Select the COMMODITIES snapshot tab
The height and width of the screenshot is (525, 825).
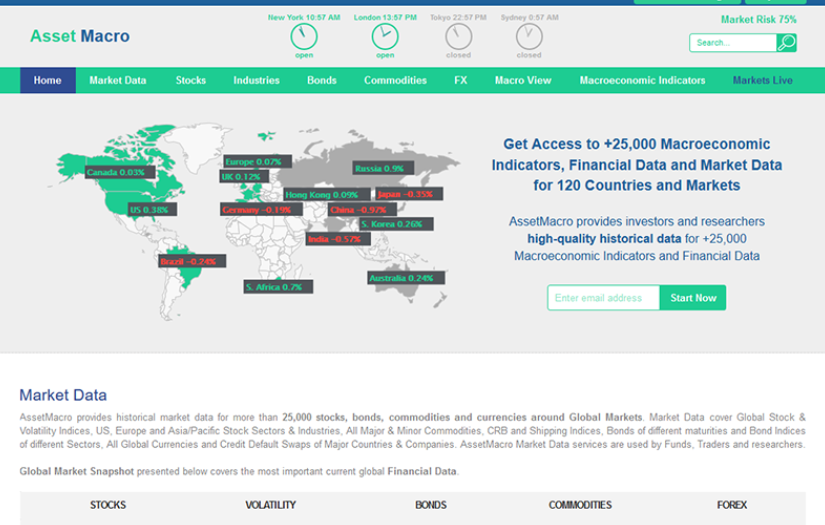click(580, 505)
